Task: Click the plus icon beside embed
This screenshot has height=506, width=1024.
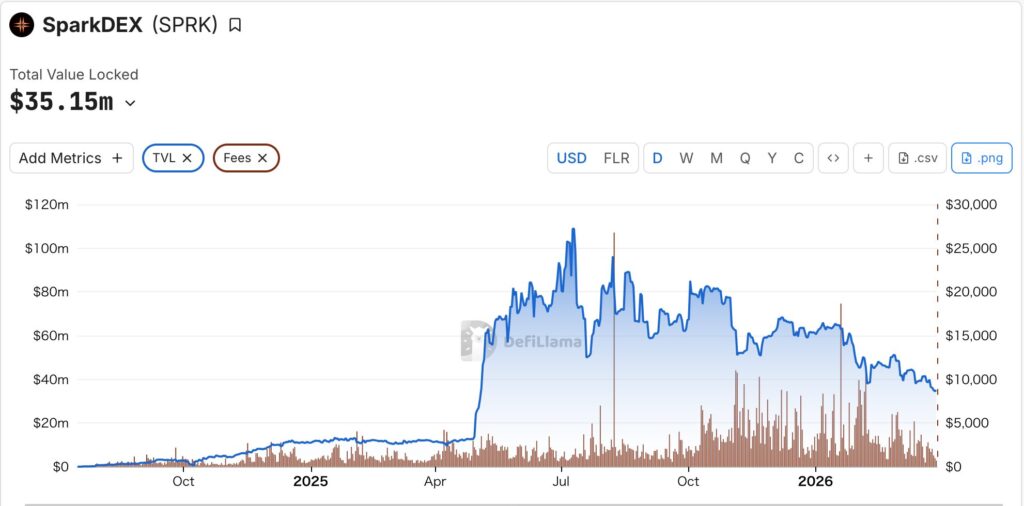Action: tap(868, 158)
